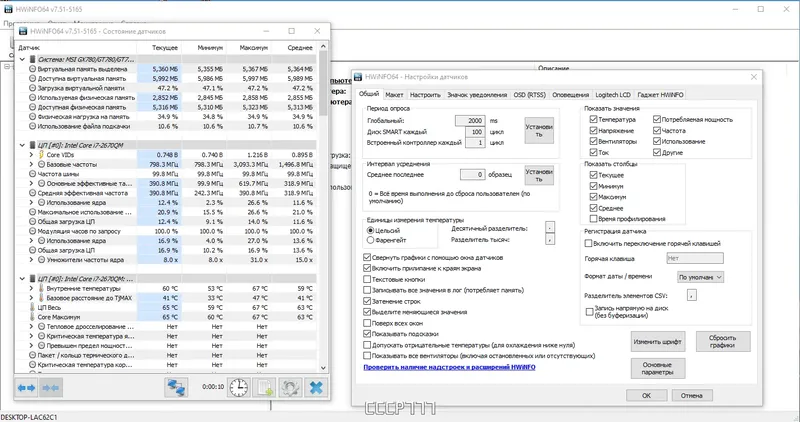Expand Критическая температура я... row

(x=31, y=336)
